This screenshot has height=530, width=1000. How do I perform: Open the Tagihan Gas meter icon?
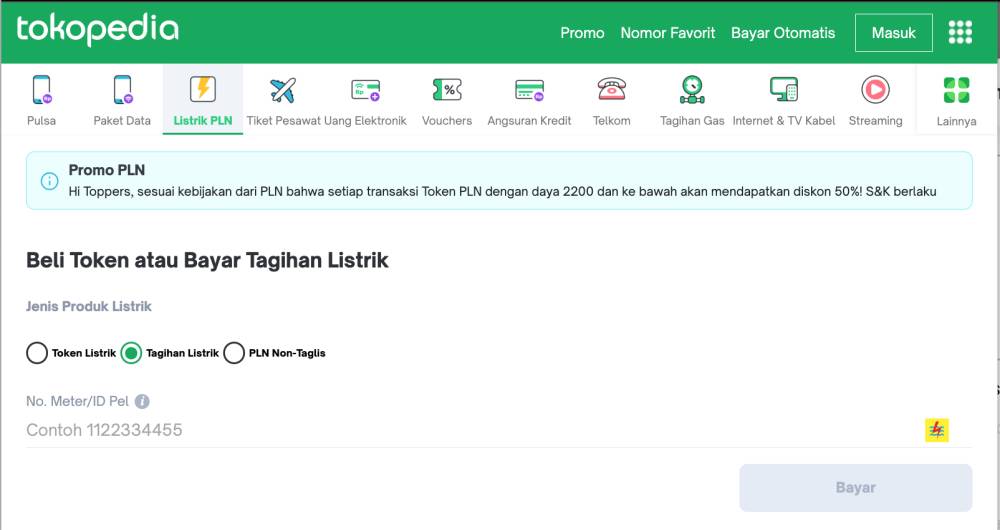tap(692, 89)
